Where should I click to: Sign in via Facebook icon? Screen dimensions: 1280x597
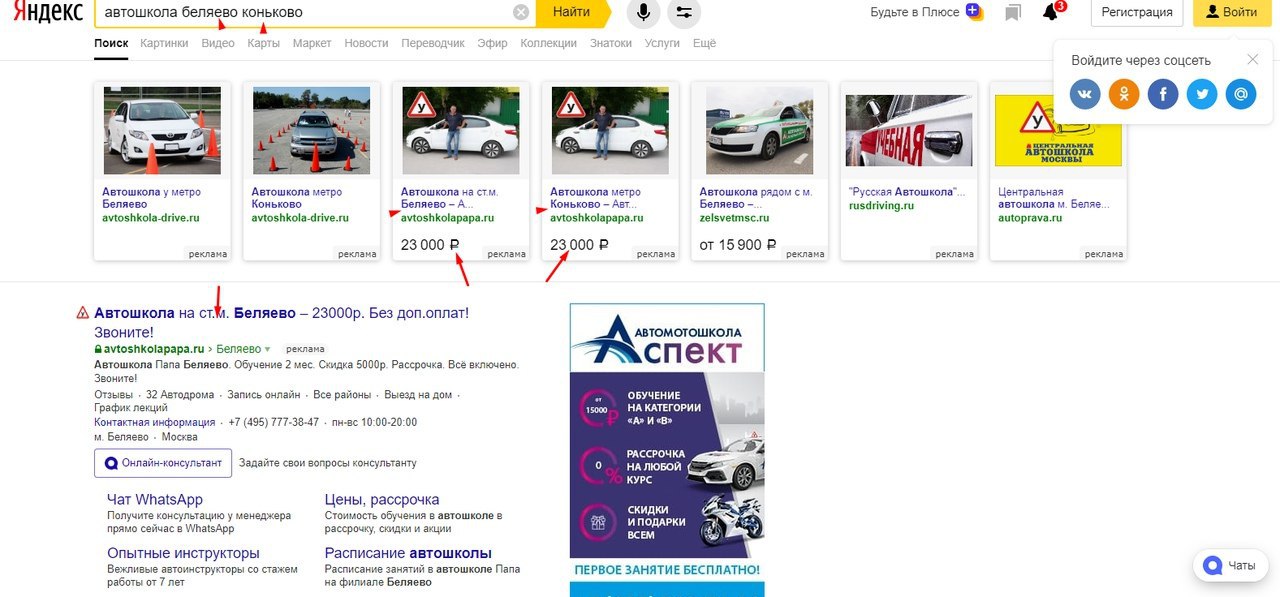click(x=1163, y=94)
